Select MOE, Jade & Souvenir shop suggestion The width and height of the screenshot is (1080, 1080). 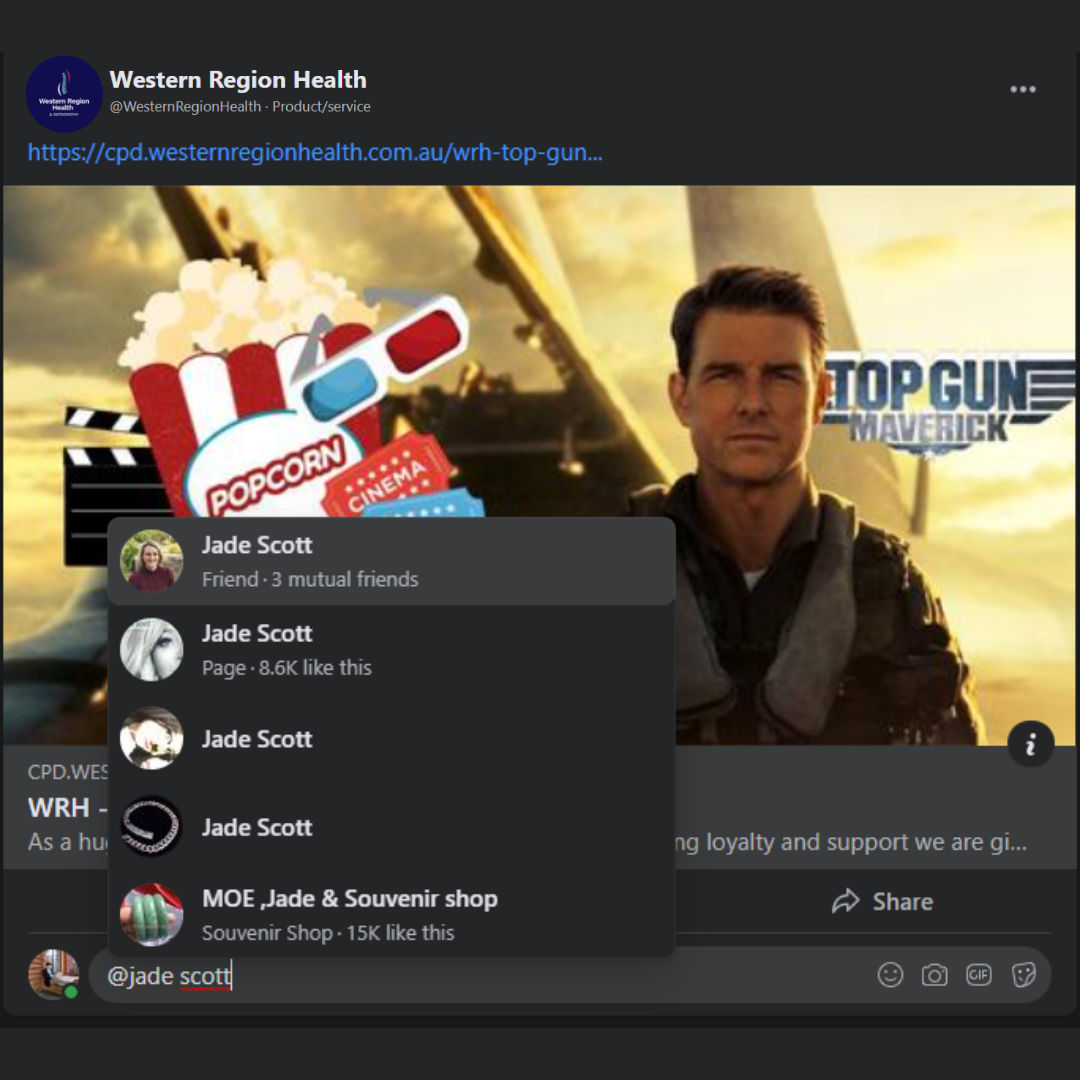pos(391,915)
